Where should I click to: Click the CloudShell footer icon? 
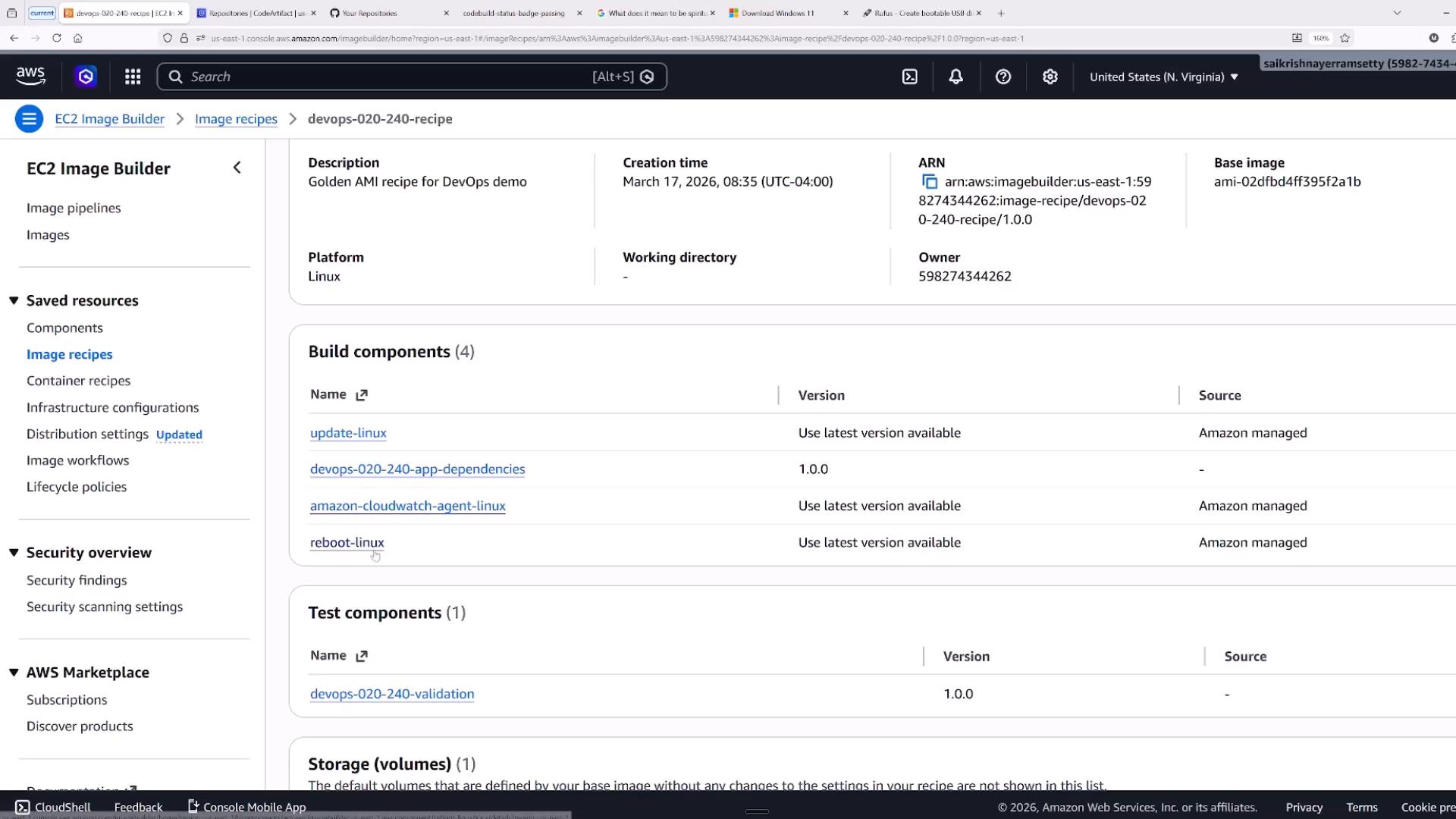coord(23,807)
